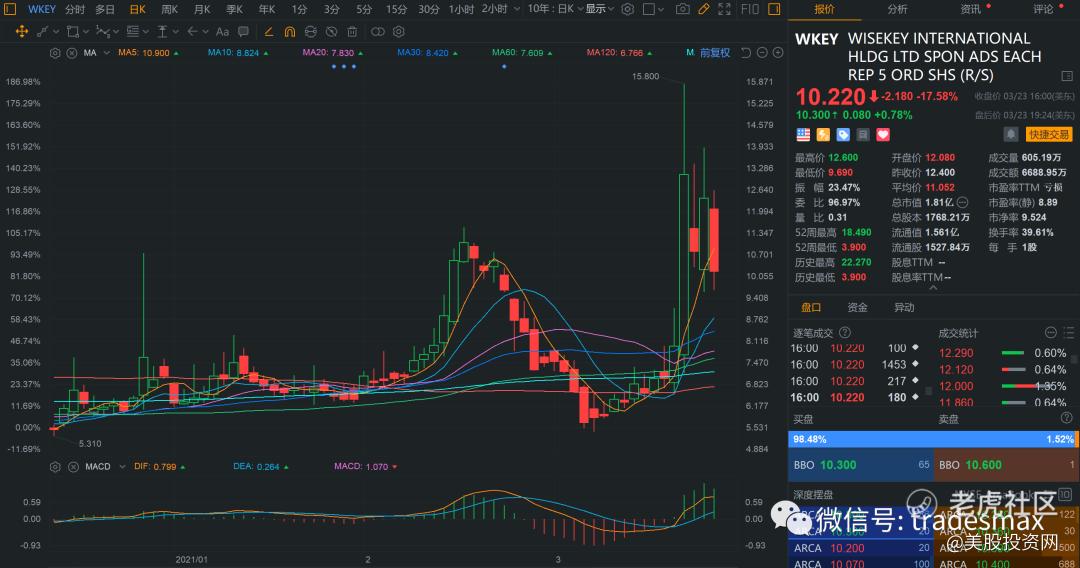The image size is (1080, 568).
Task: Click the sync drawings icon
Action: tap(311, 32)
